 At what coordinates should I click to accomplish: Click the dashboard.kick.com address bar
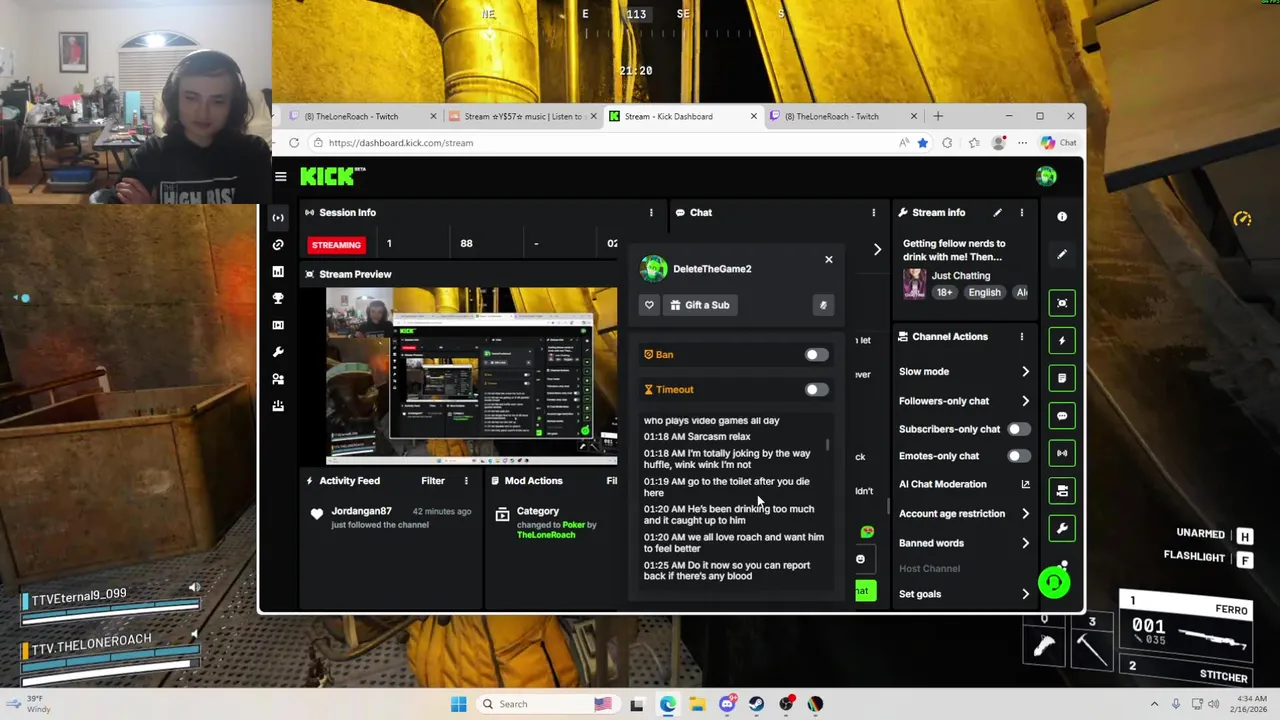click(x=600, y=143)
